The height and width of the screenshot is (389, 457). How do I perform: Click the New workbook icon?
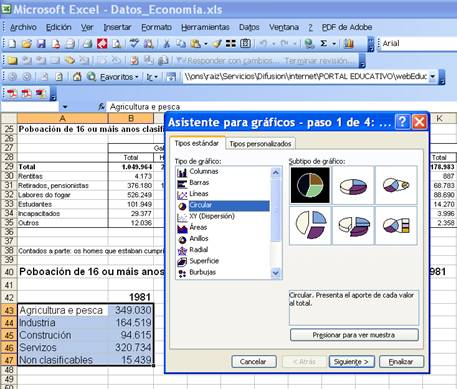[x=12, y=44]
